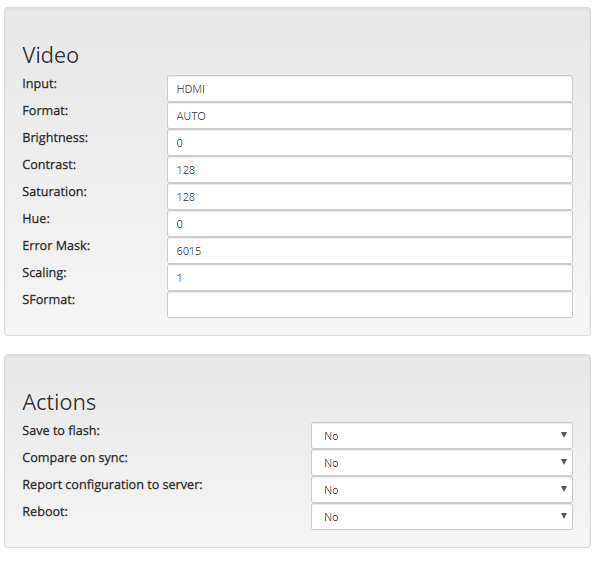Click the Hue value field
Viewport: 599px width, 564px height.
click(x=370, y=224)
